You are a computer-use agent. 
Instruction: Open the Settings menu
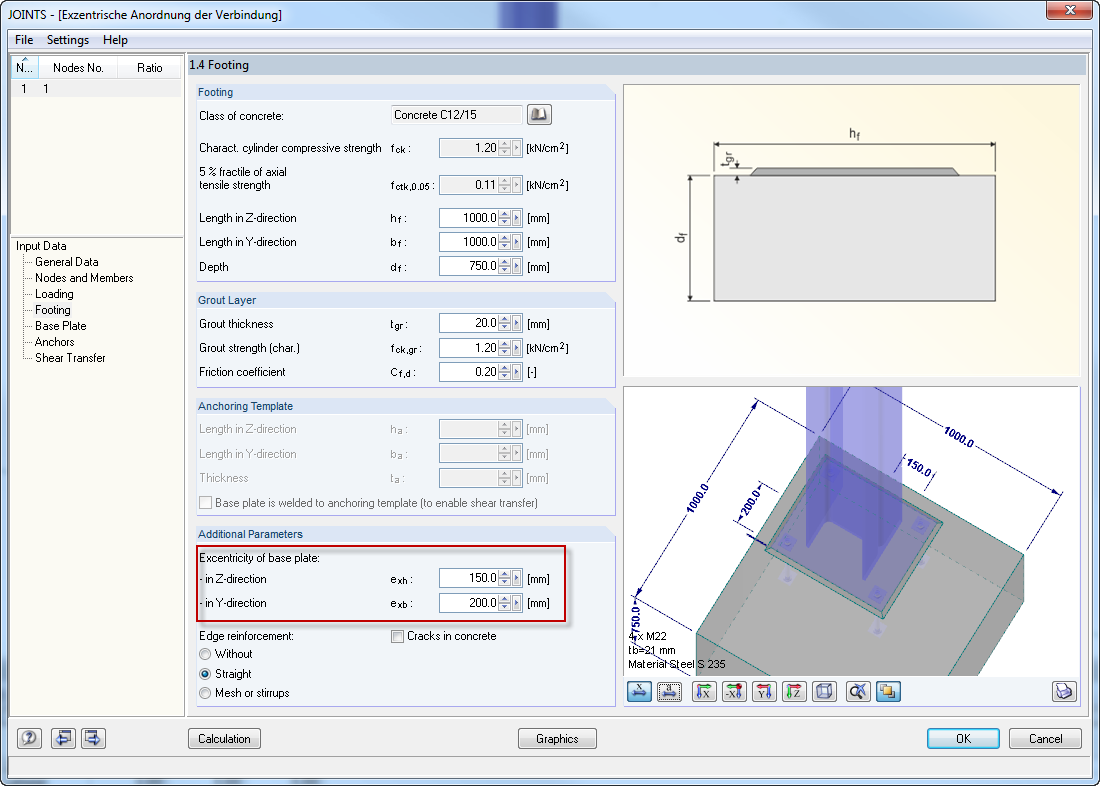67,40
